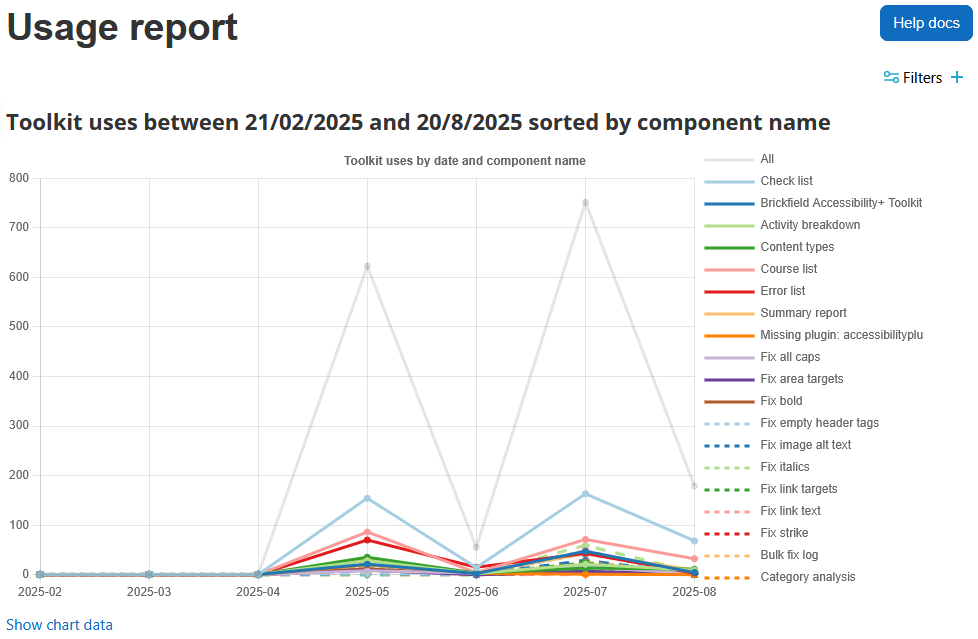Expand filters with the plus icon
The image size is (978, 639).
click(957, 77)
